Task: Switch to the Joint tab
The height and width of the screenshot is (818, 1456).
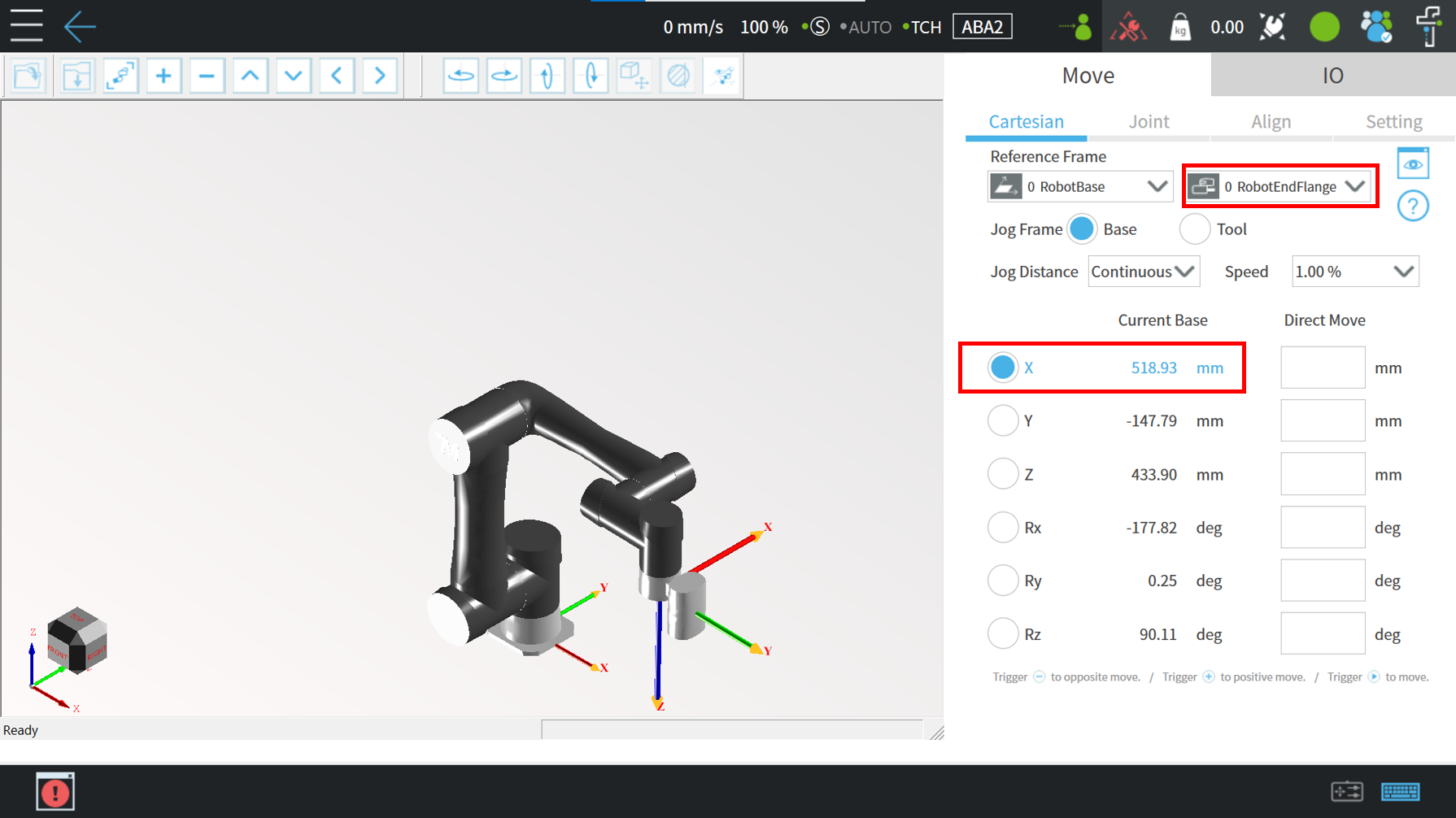Action: 1149,121
